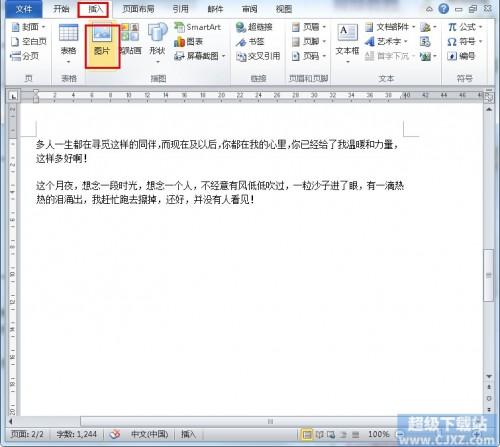The height and width of the screenshot is (447, 500).
Task: Click the 图片 picture button
Action: [102, 46]
